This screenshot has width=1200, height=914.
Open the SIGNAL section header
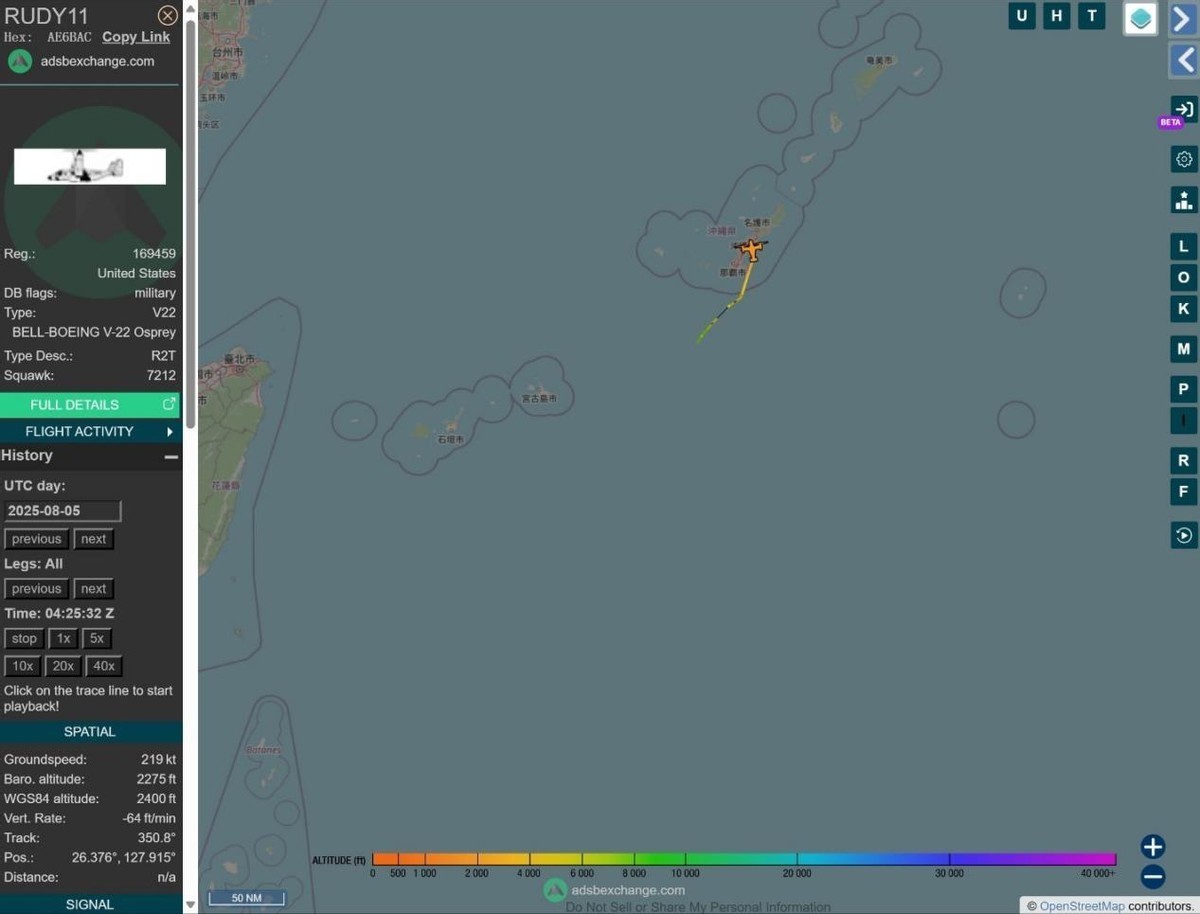pyautogui.click(x=90, y=904)
